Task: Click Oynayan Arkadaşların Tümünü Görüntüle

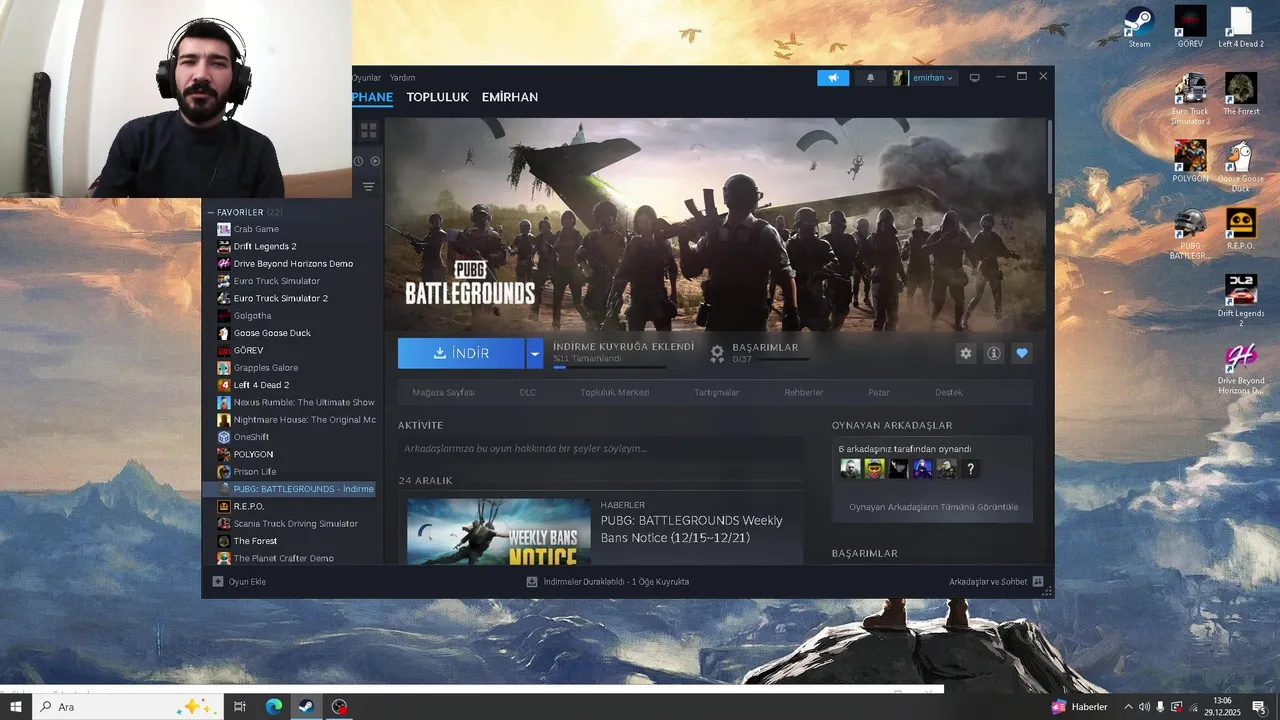Action: point(933,507)
